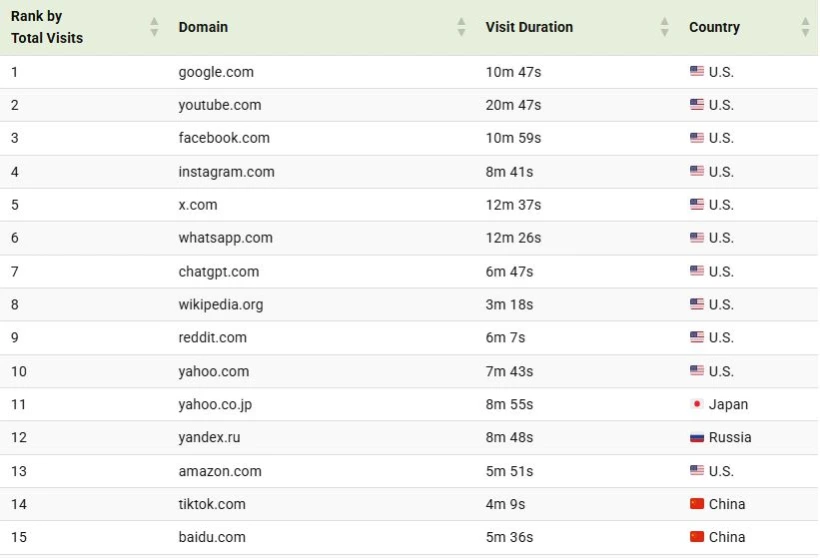This screenshot has height=558, width=820.
Task: Select the facebook.com domain entry
Action: click(224, 138)
